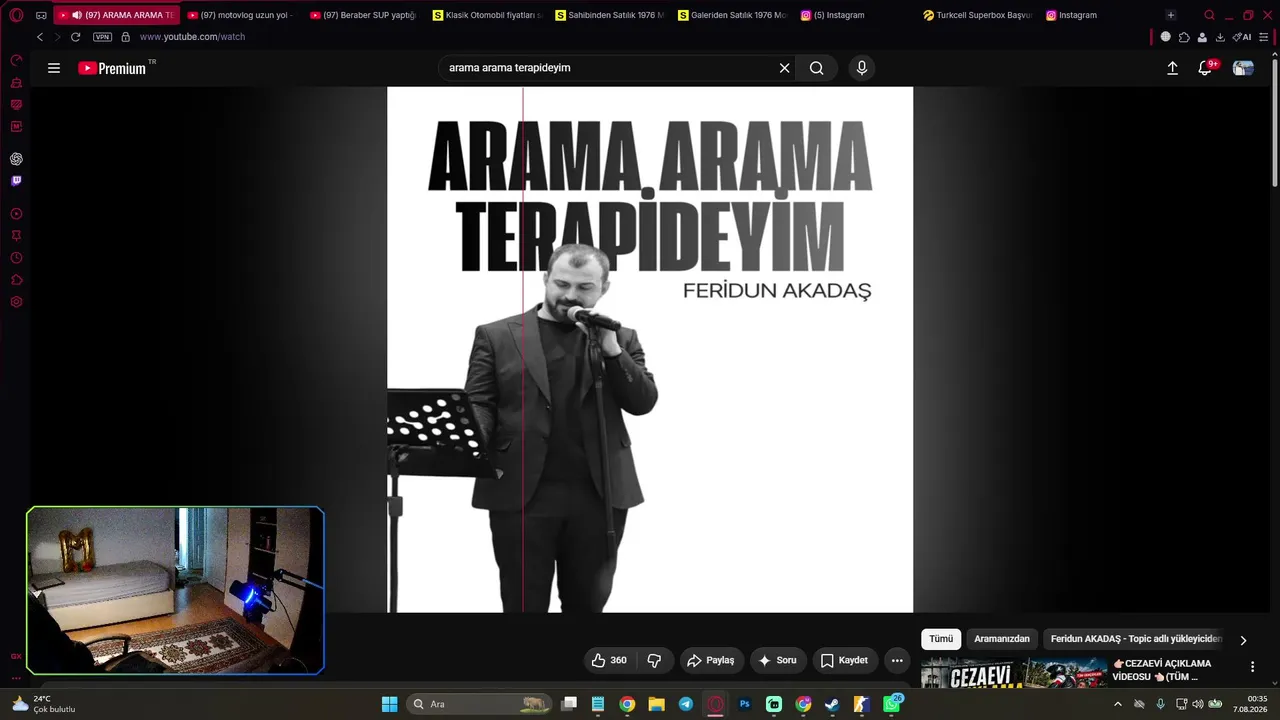This screenshot has height=720, width=1280.
Task: Select Feridun AKADAŞ - Topic chip
Action: click(1136, 639)
